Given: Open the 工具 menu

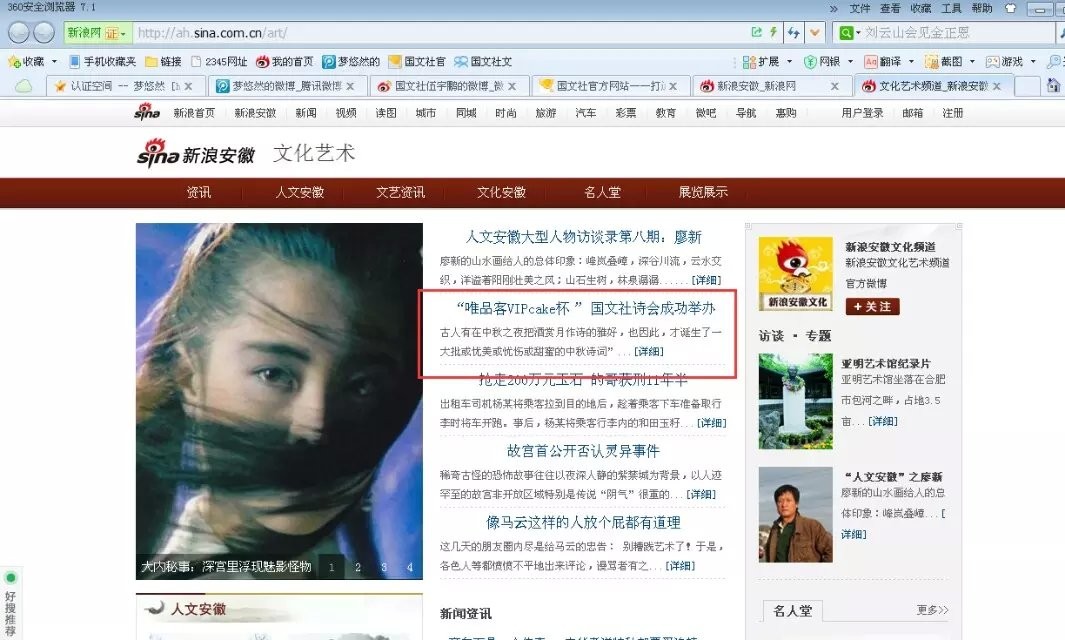Looking at the screenshot, I should 951,8.
